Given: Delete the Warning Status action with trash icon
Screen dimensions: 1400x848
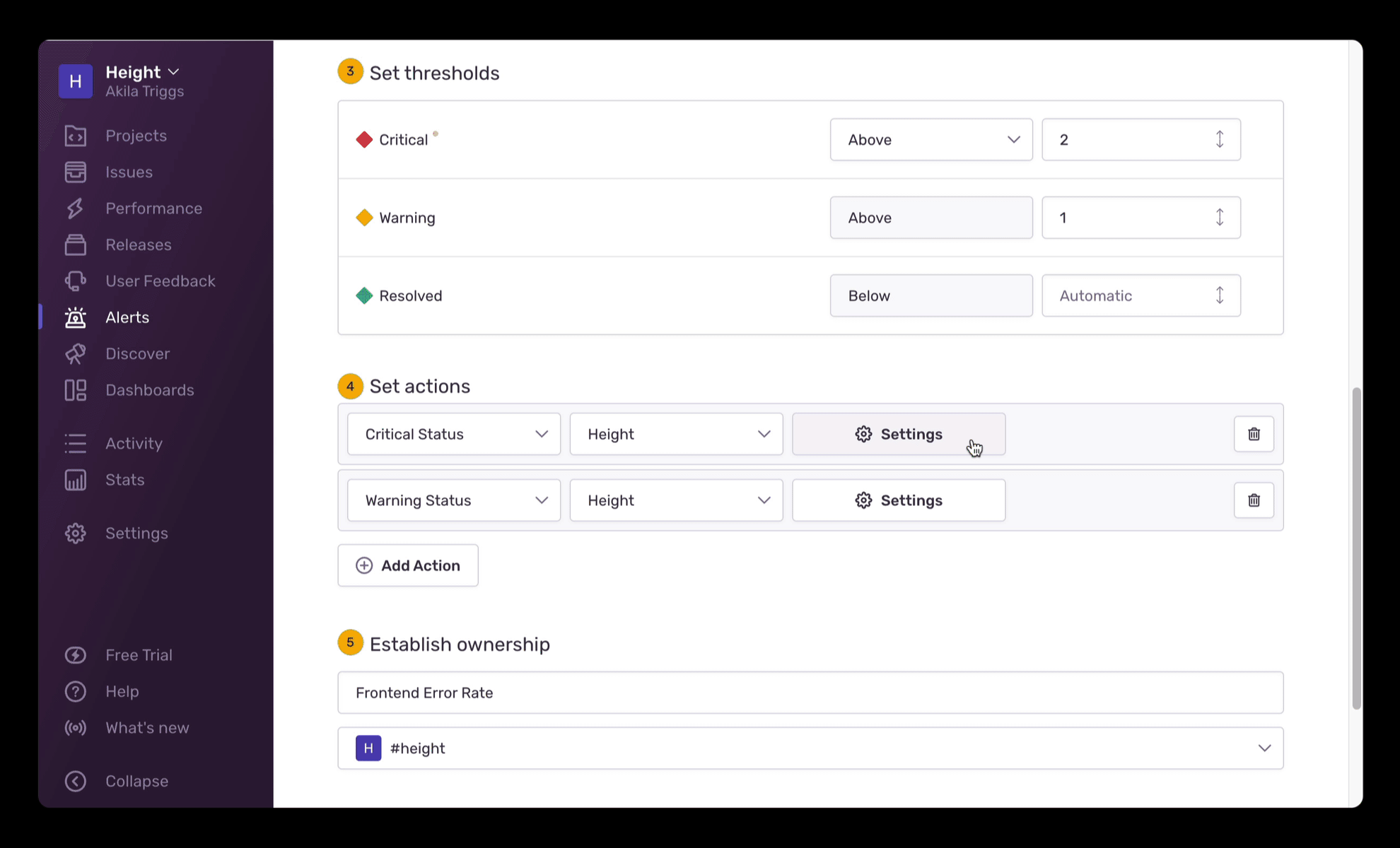Looking at the screenshot, I should coord(1254,500).
